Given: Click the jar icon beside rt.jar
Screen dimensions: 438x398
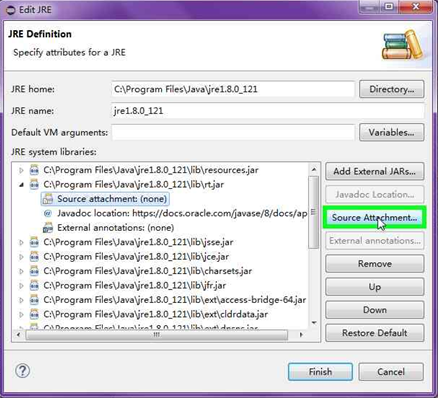Looking at the screenshot, I should pos(34,184).
